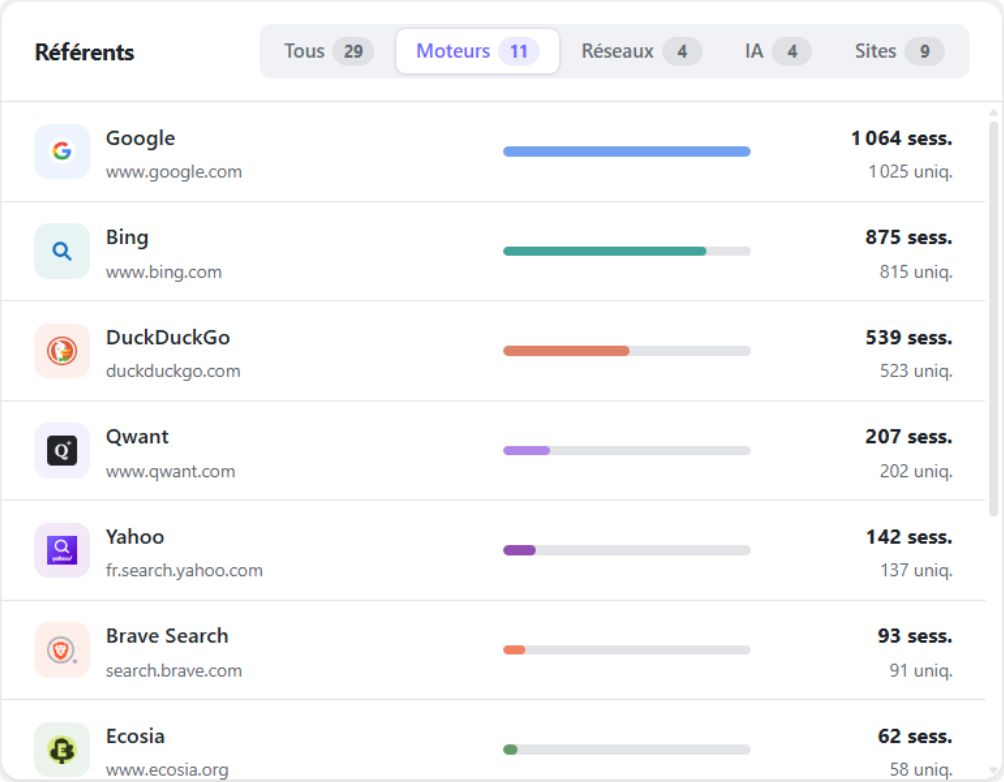Click the 62 sess. value

915,736
